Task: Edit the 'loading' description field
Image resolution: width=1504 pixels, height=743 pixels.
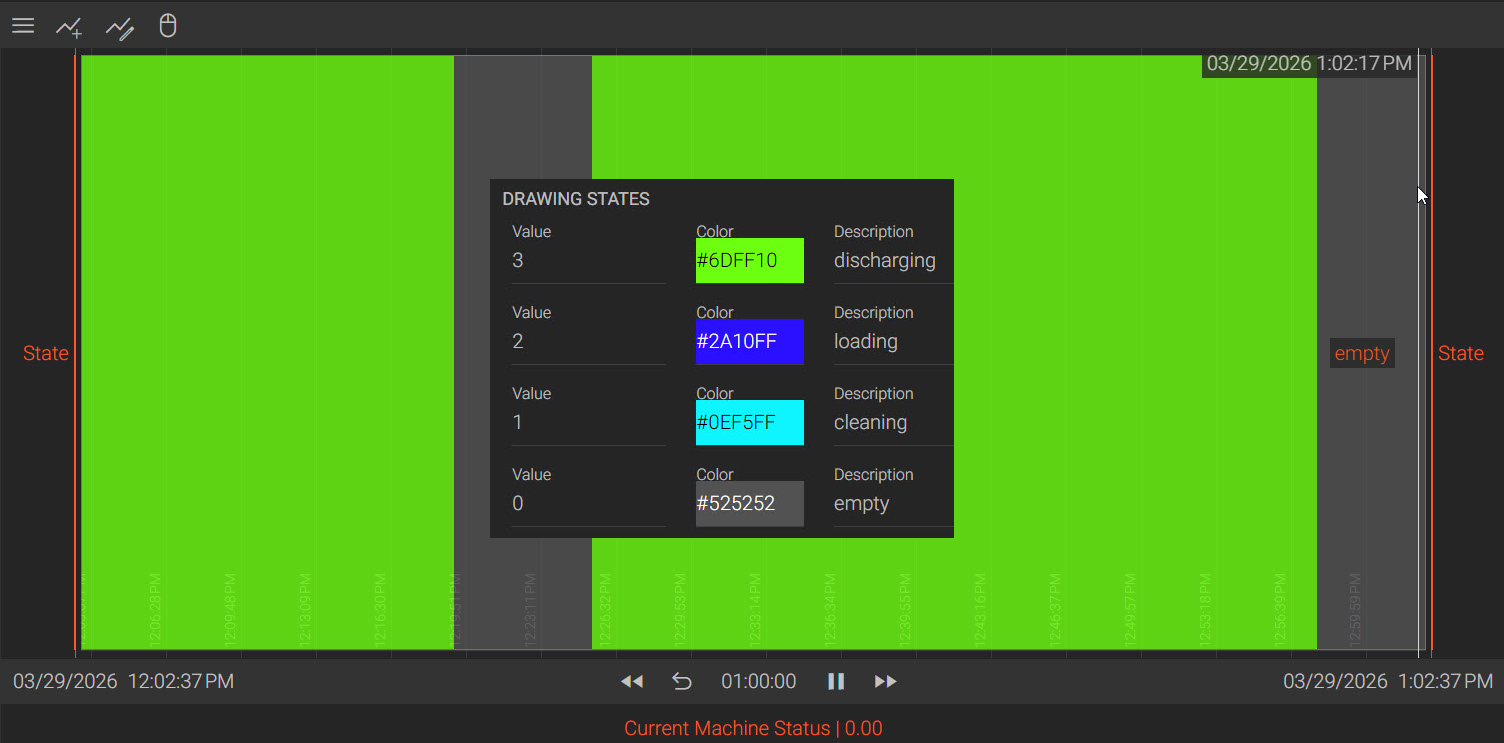Action: (x=893, y=342)
